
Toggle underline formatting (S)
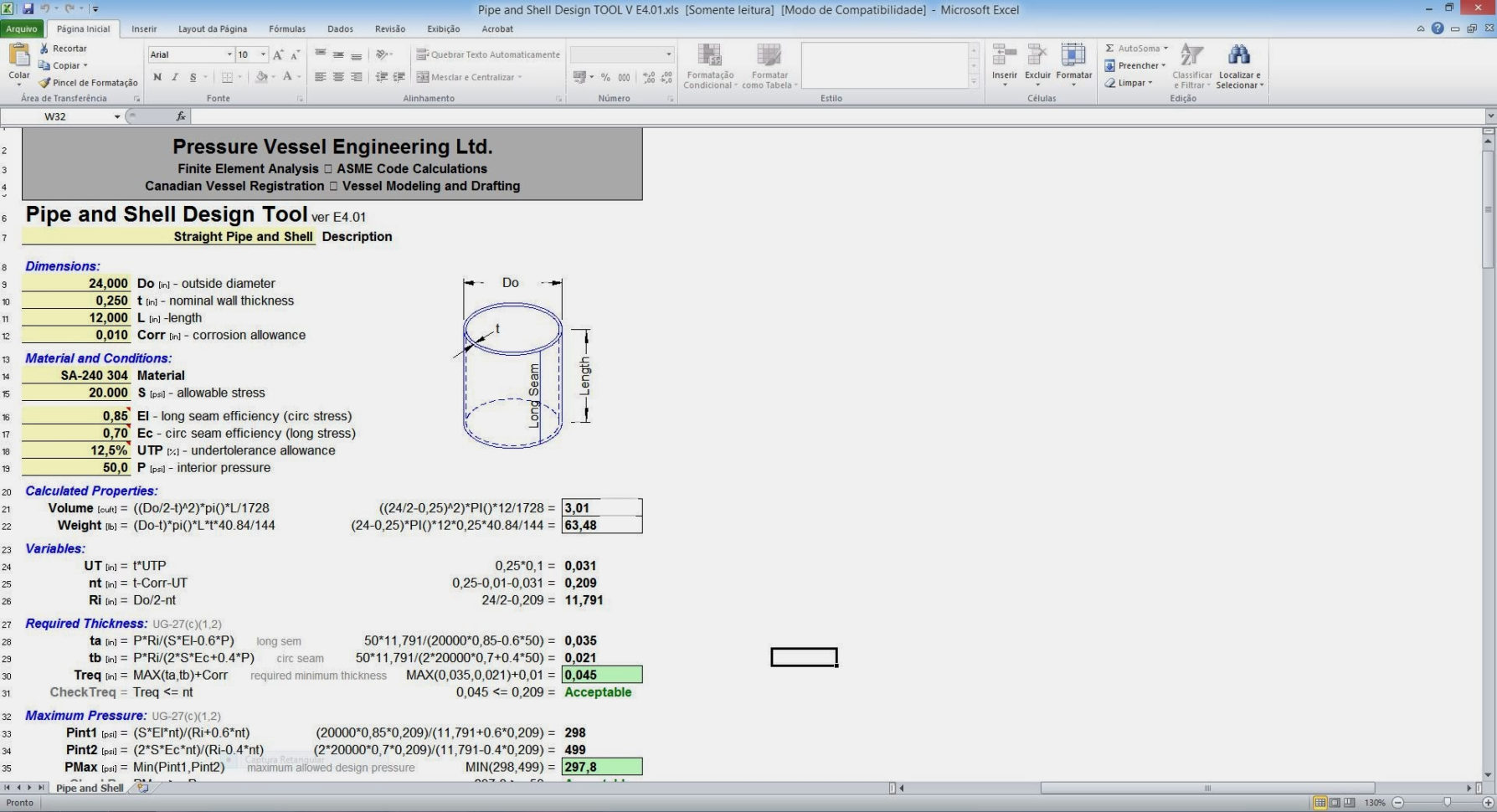(x=192, y=77)
